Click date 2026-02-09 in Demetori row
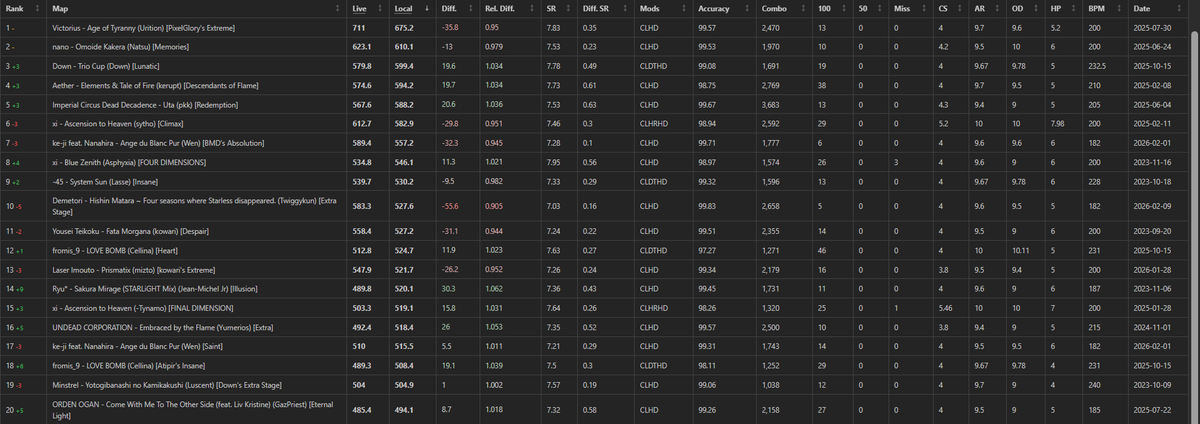Image resolution: width=1200 pixels, height=424 pixels. [1154, 205]
